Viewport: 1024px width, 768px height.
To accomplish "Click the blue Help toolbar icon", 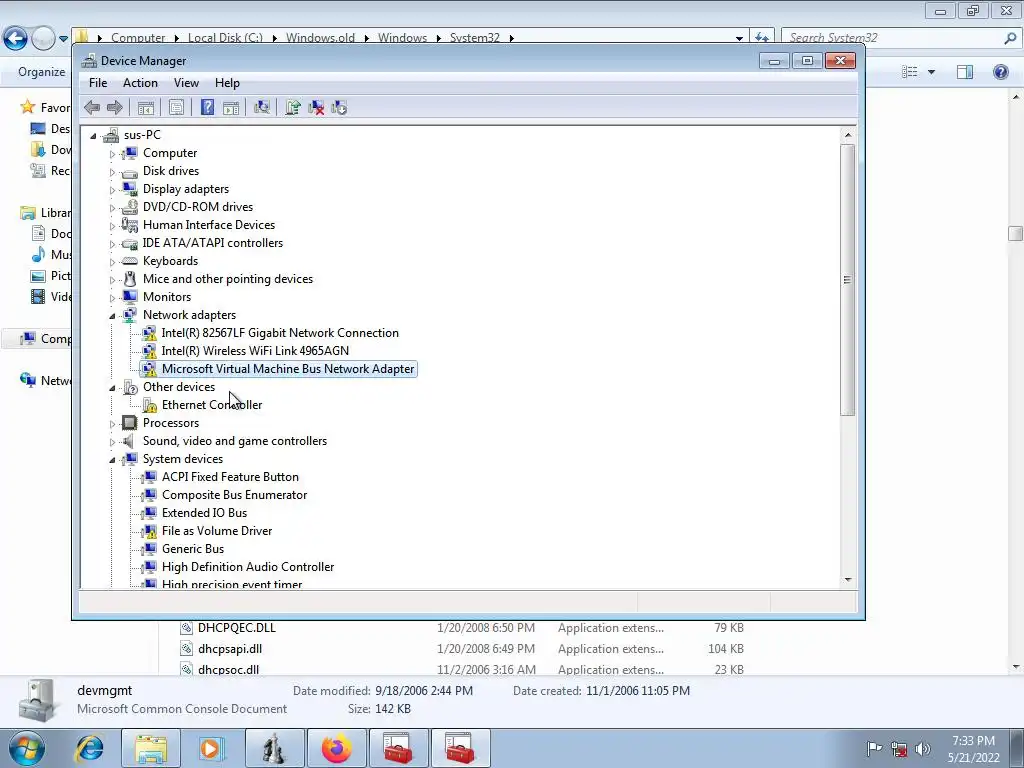I will coord(207,107).
